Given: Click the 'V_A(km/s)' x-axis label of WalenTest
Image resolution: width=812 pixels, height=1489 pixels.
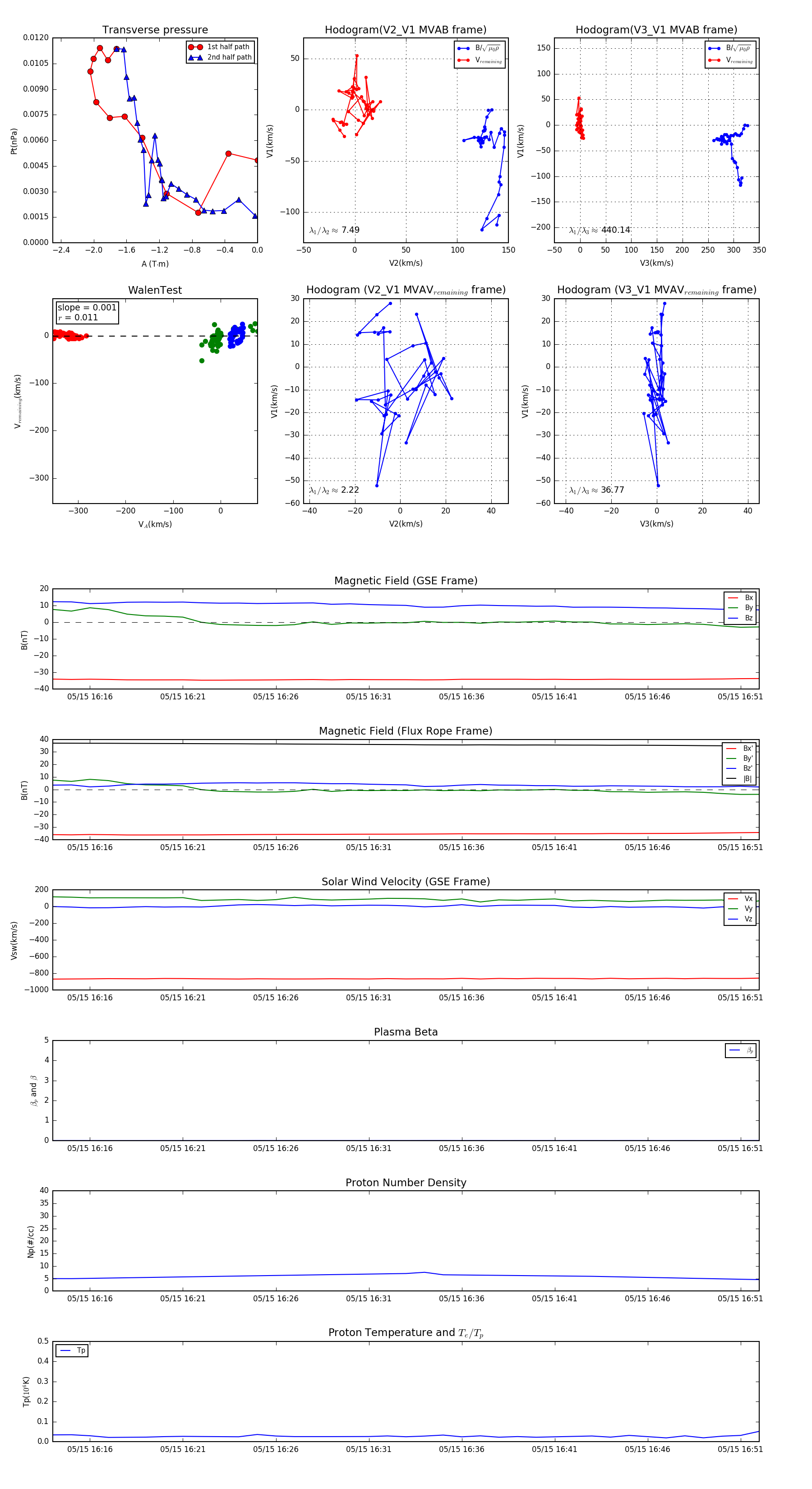Looking at the screenshot, I should click(155, 524).
